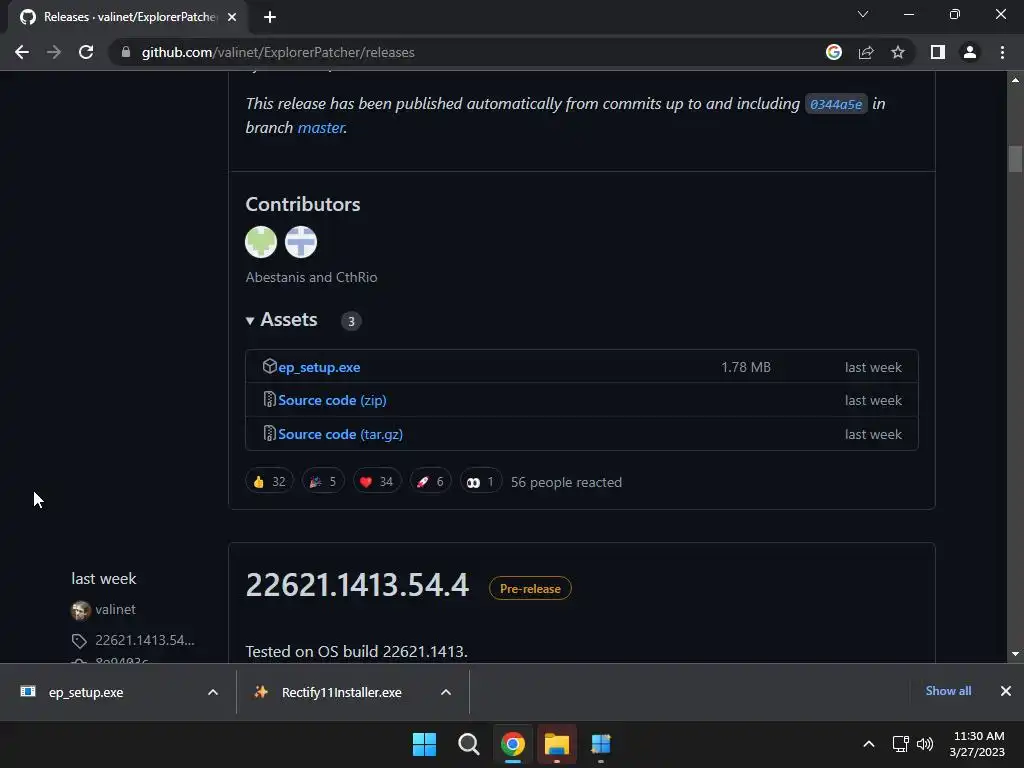Show hidden system tray icons
The height and width of the screenshot is (768, 1024).
click(x=869, y=744)
